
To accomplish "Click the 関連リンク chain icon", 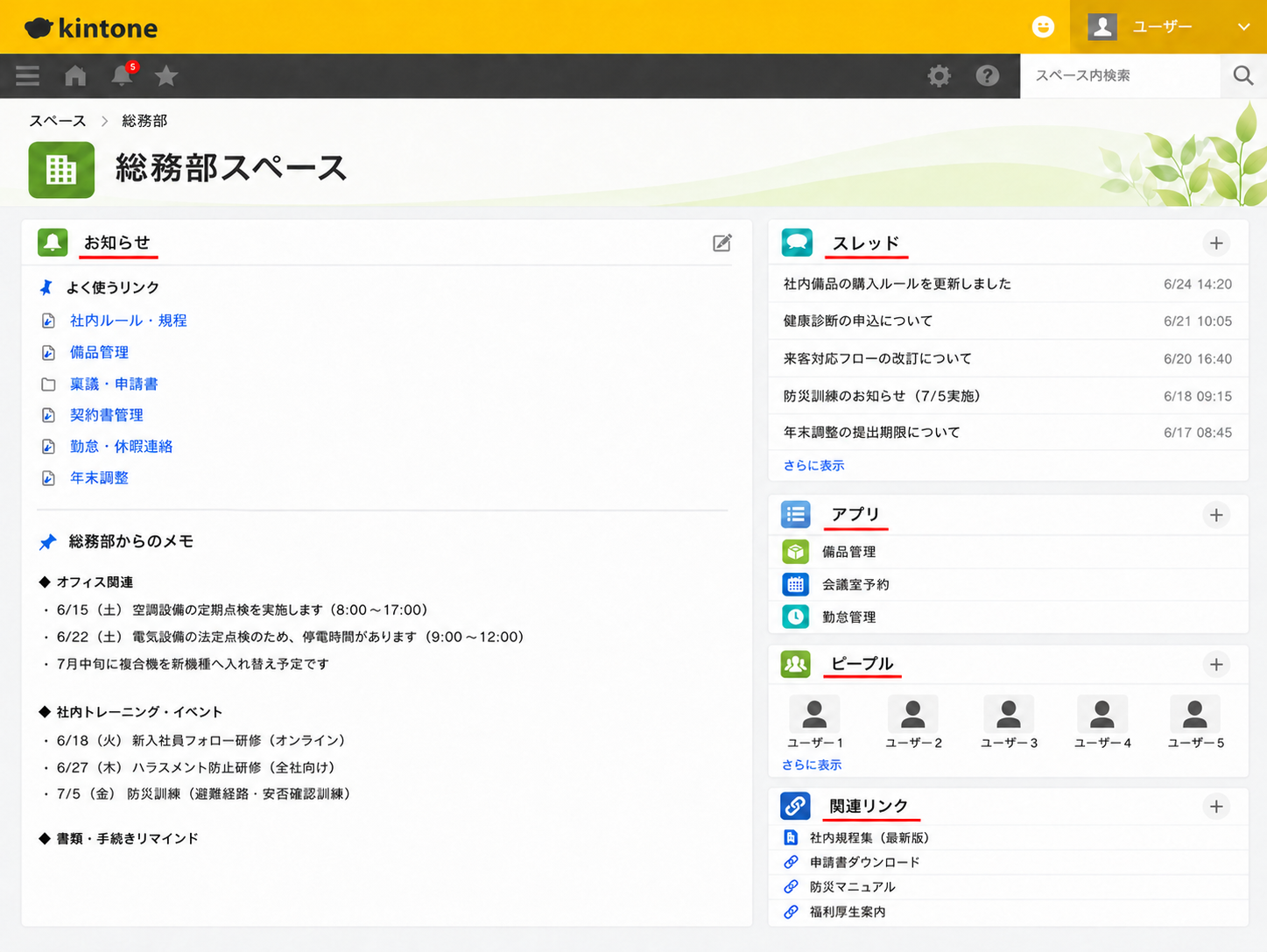I will 796,806.
